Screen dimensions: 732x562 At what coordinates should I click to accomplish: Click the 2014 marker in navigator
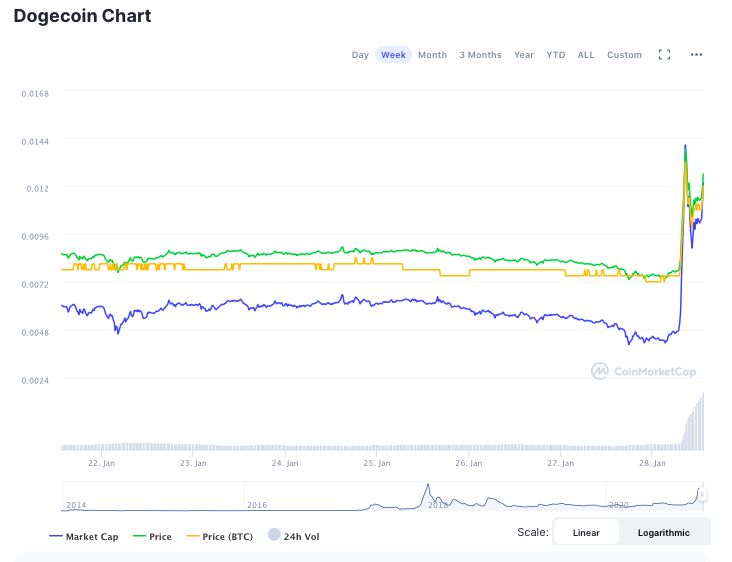pos(76,505)
